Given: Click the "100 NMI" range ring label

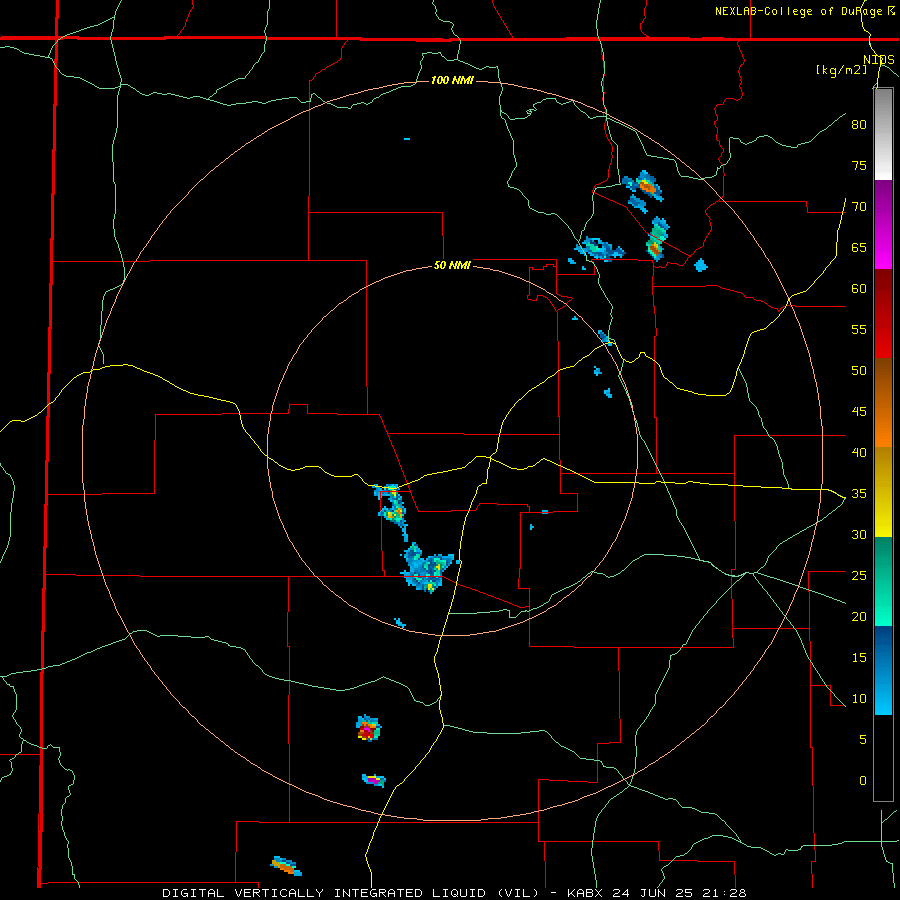Looking at the screenshot, I should (452, 80).
